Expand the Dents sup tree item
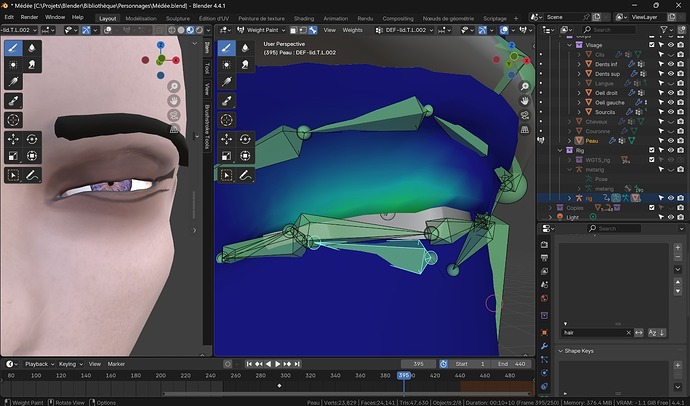 tap(579, 74)
